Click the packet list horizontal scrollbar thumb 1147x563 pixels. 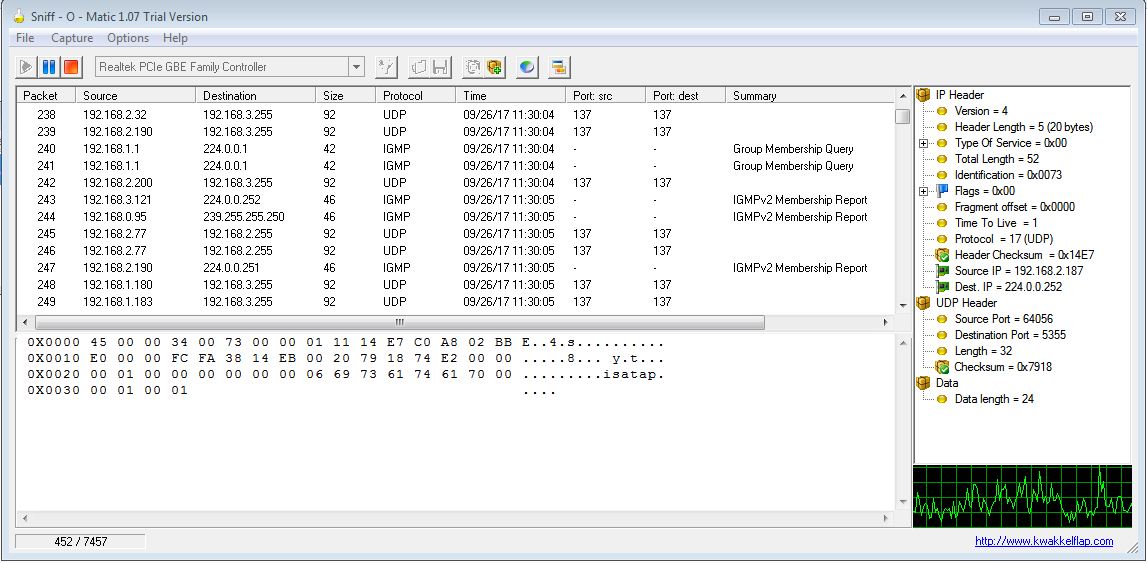[x=400, y=323]
